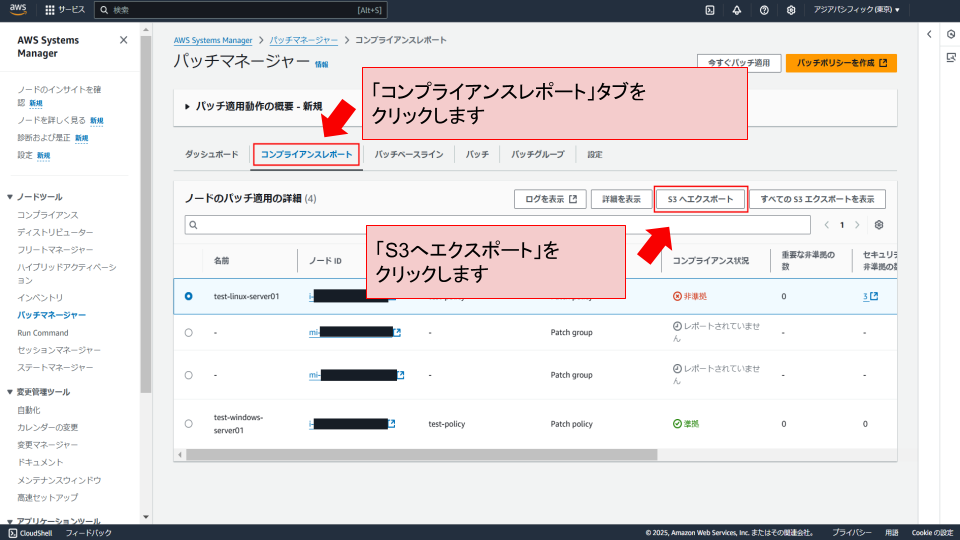The height and width of the screenshot is (540, 960).
Task: Click the notifications bell icon
Action: 737,10
